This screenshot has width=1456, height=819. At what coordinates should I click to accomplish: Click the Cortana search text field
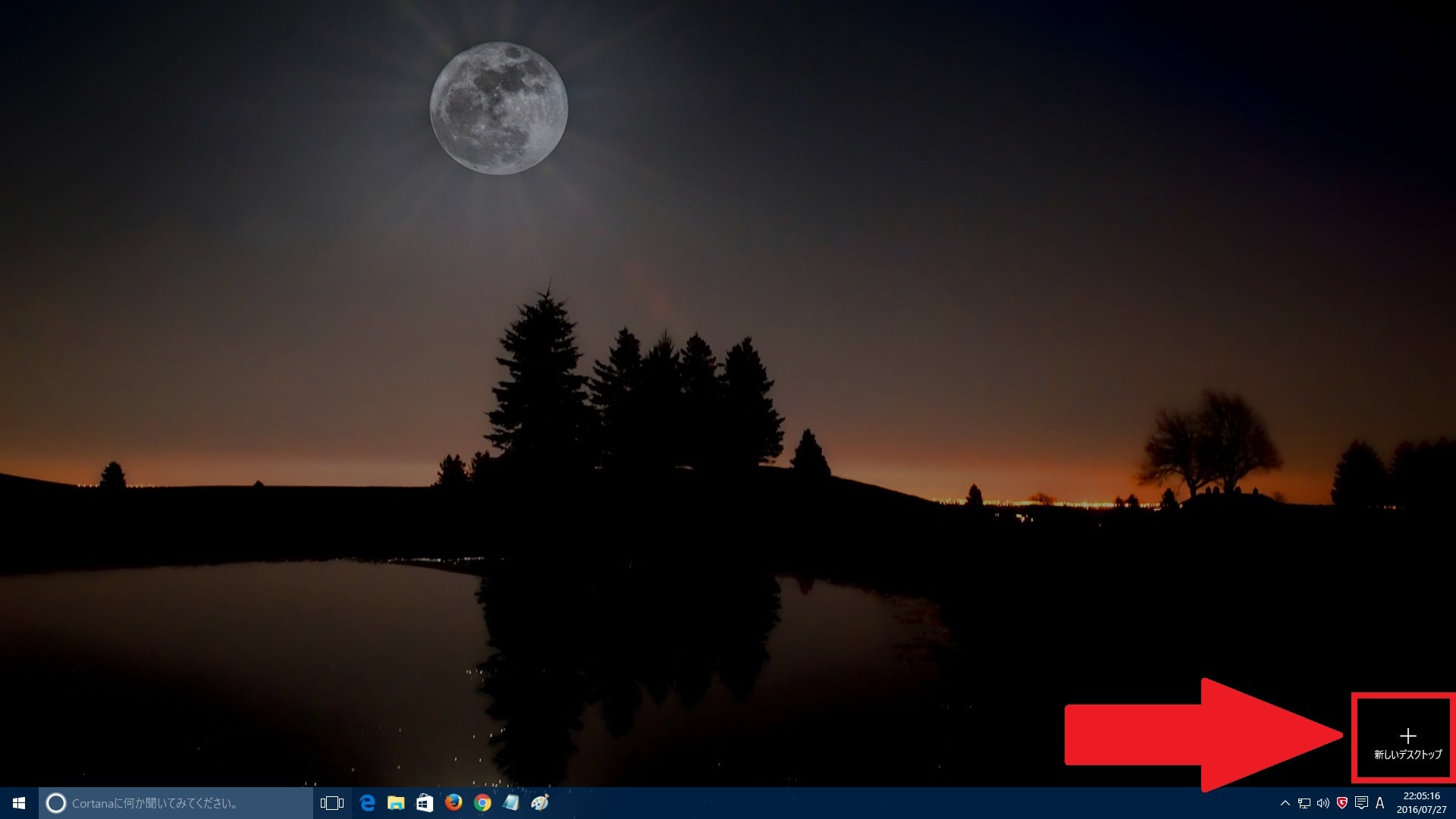[175, 803]
